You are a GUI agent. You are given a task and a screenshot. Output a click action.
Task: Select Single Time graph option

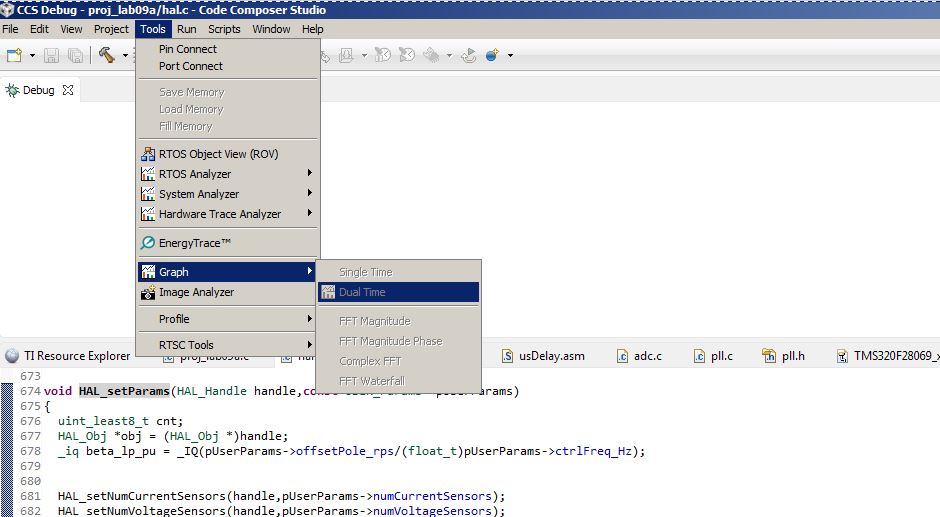point(398,272)
